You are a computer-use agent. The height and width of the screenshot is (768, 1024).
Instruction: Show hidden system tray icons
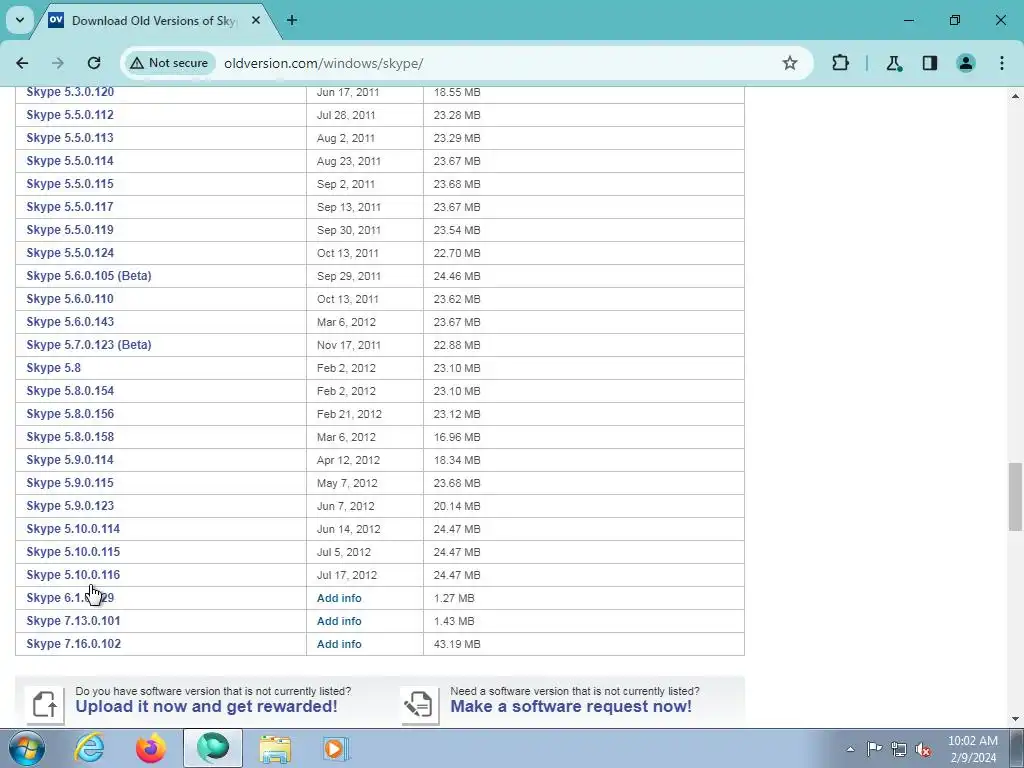[850, 749]
